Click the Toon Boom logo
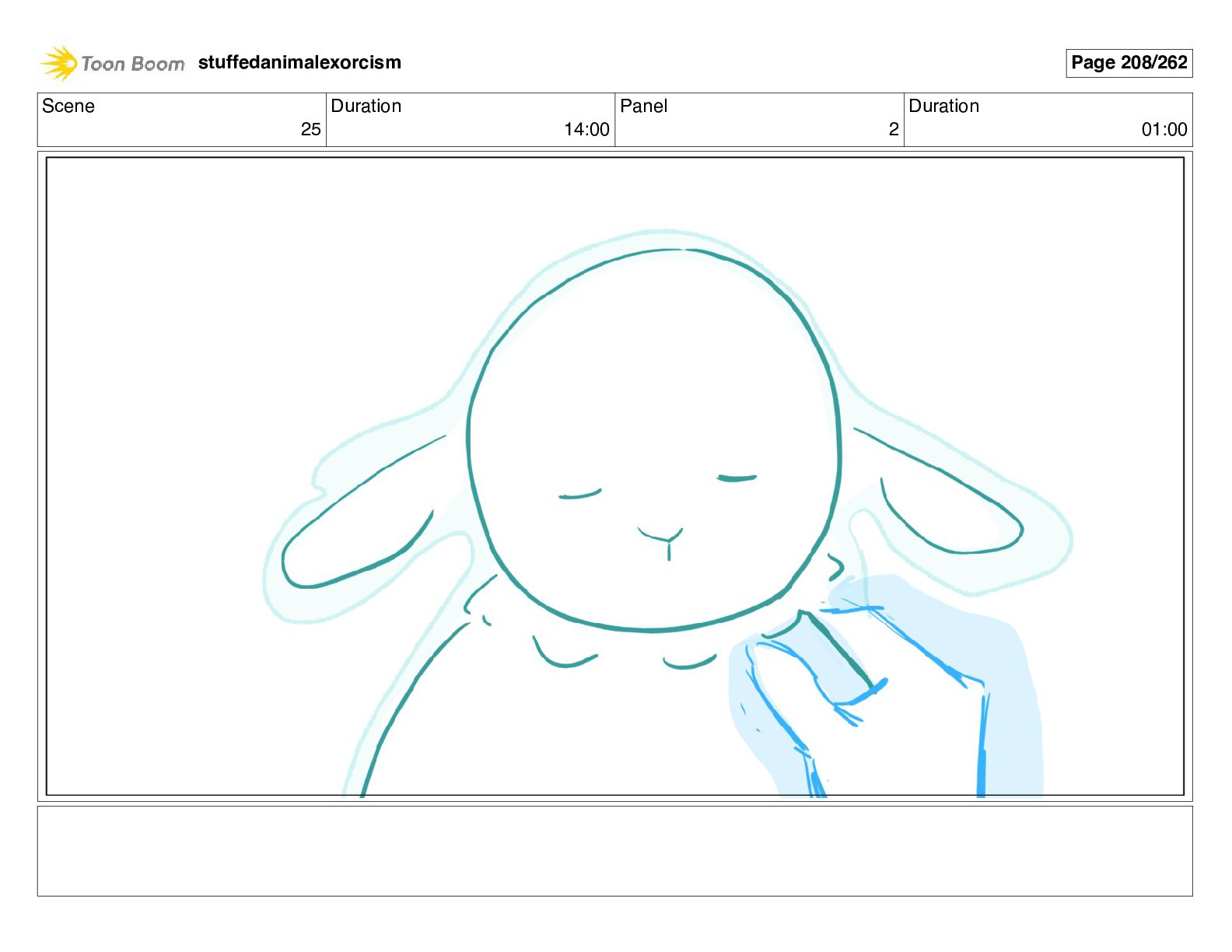This screenshot has height=952, width=1232. click(113, 63)
